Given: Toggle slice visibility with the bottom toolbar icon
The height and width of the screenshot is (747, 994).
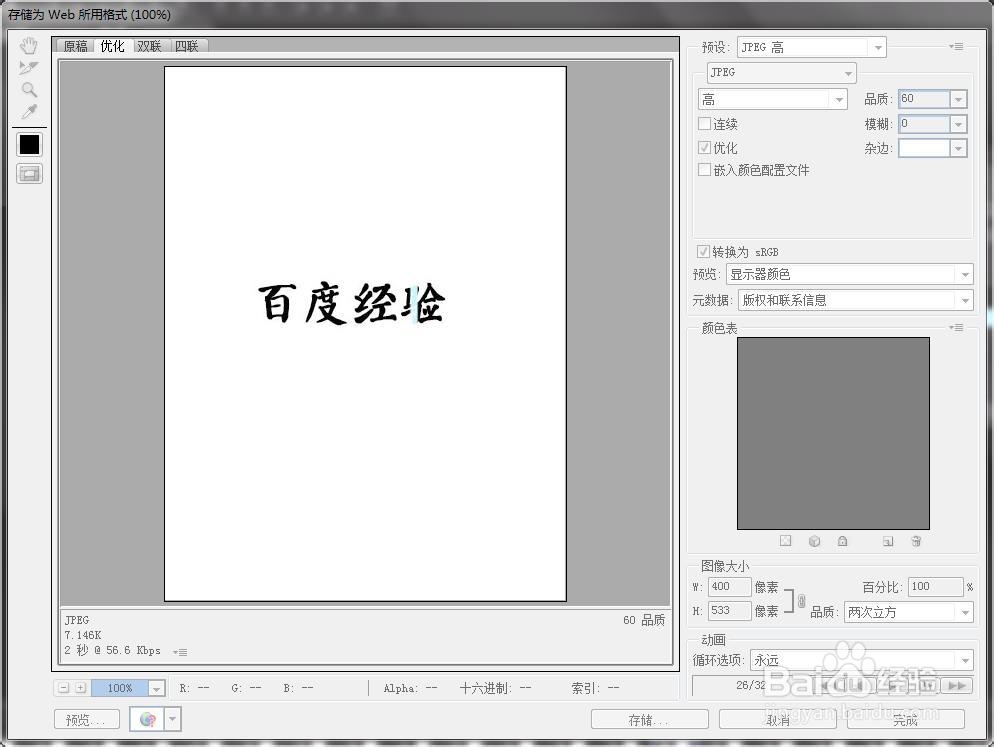Looking at the screenshot, I should [28, 173].
